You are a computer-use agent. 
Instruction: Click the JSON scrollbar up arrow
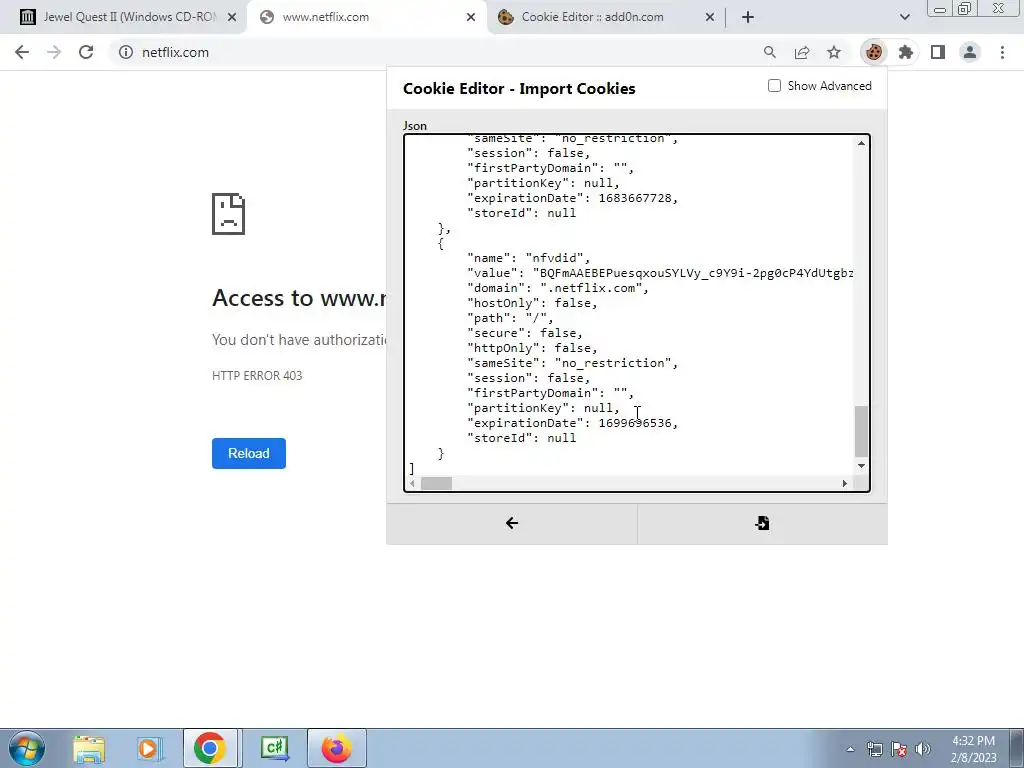click(x=861, y=143)
